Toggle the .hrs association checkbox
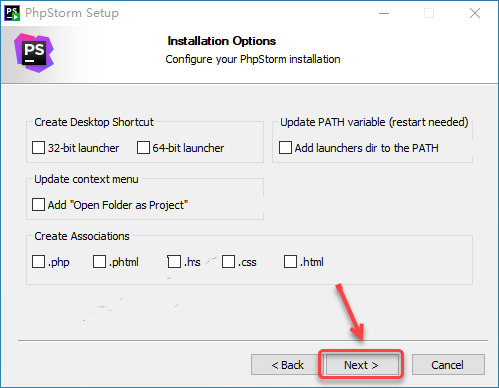 174,262
